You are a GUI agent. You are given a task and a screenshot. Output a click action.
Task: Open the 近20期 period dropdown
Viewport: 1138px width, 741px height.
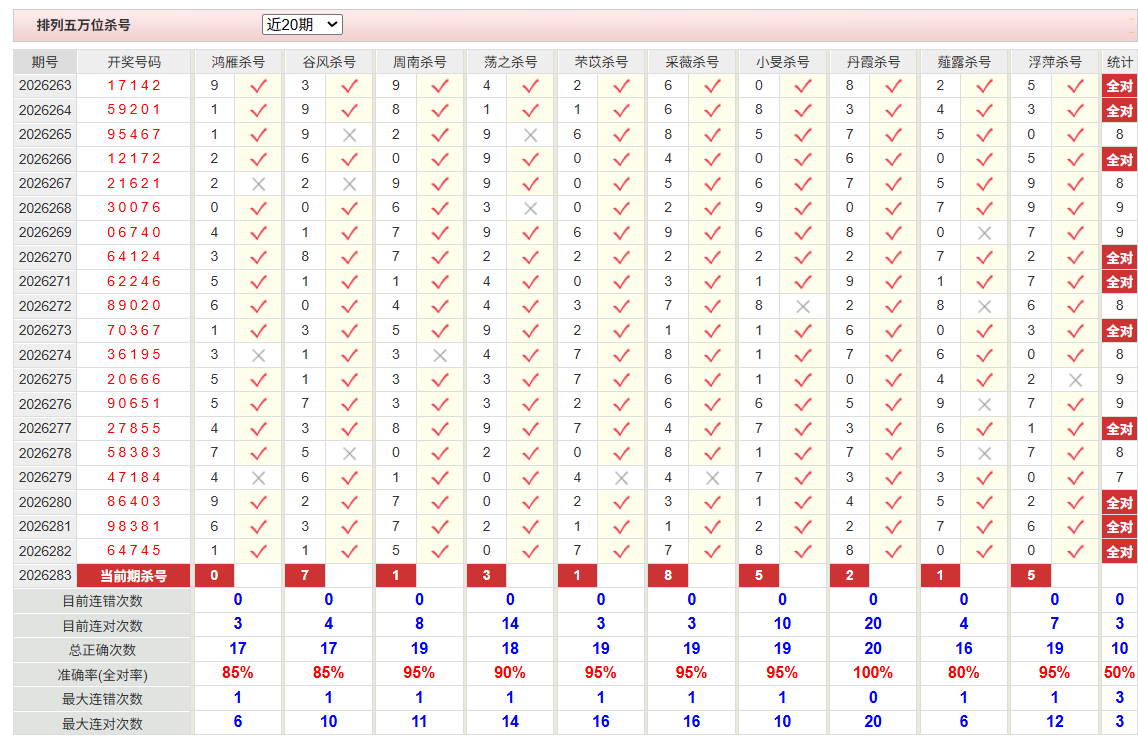coord(302,25)
